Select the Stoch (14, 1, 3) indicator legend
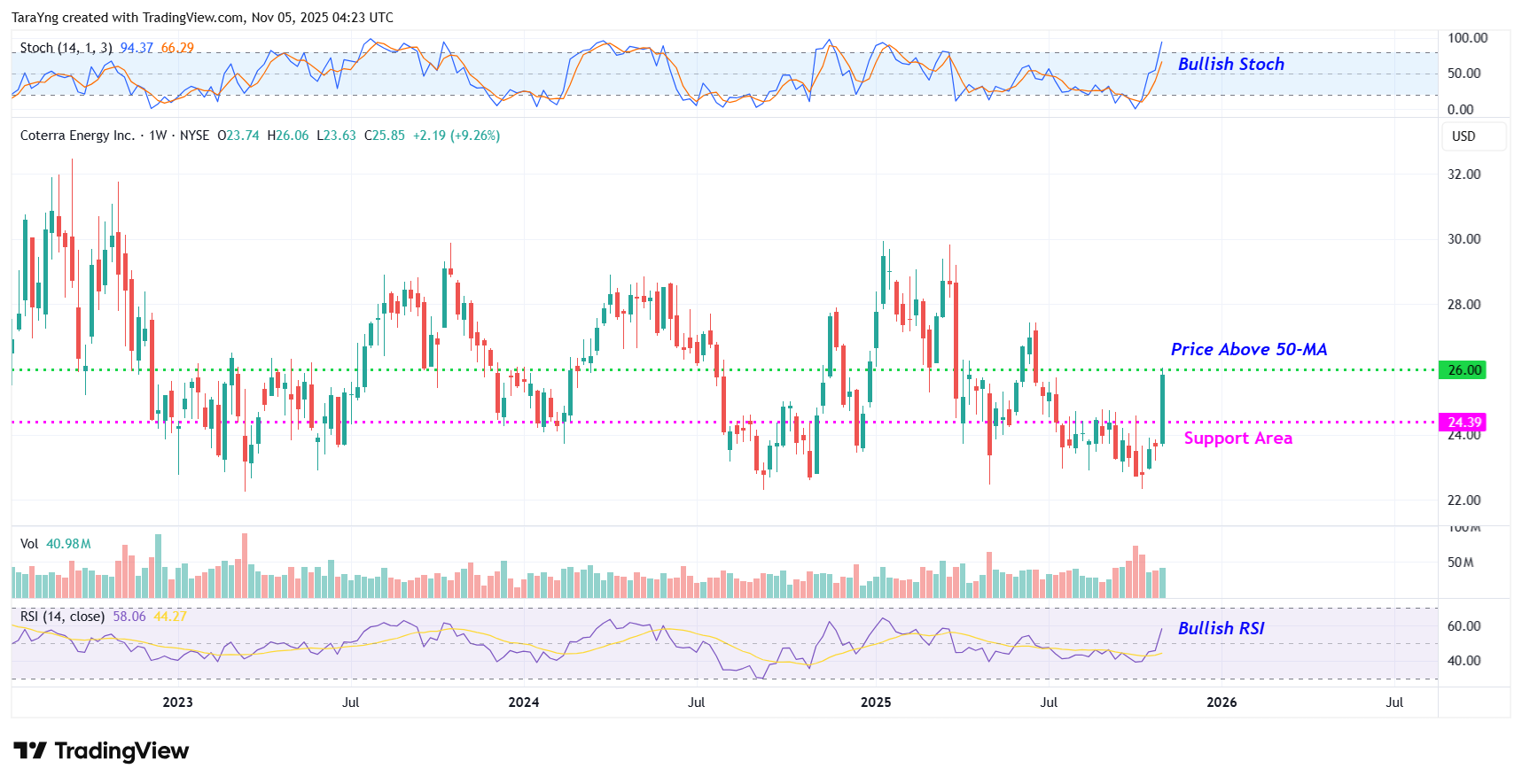 pyautogui.click(x=66, y=48)
